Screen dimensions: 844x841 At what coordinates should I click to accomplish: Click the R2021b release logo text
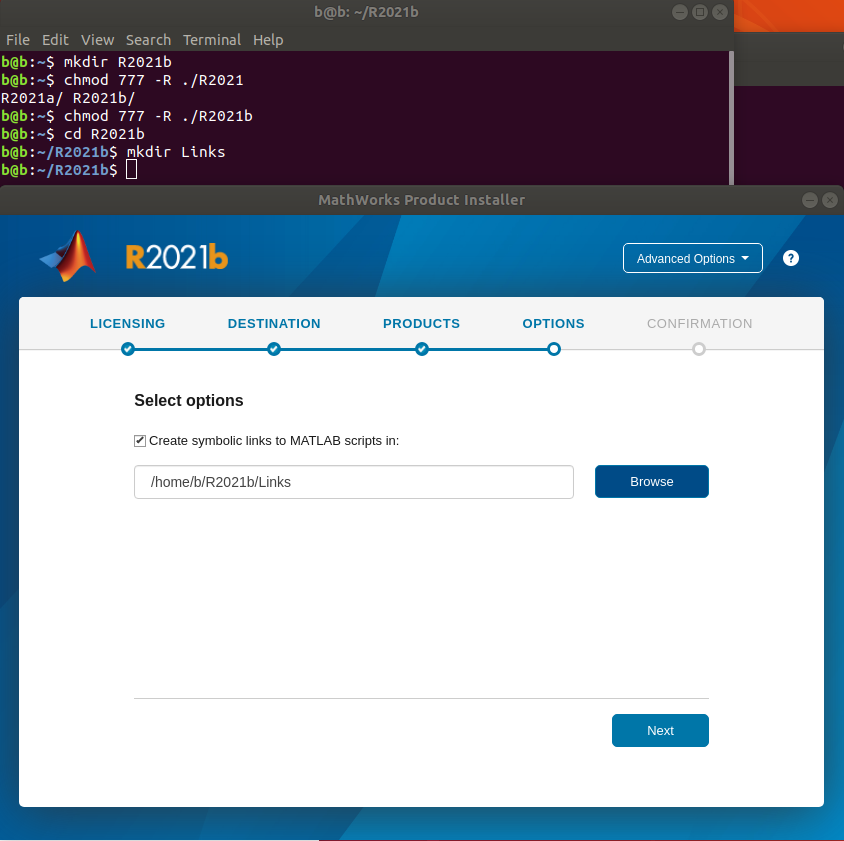point(177,257)
